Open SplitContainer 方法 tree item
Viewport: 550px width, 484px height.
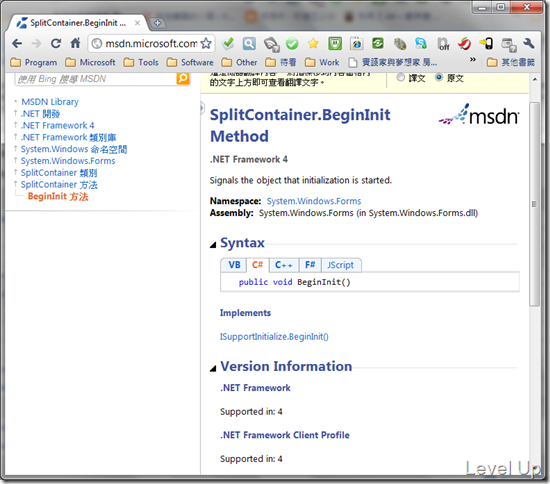[59, 184]
